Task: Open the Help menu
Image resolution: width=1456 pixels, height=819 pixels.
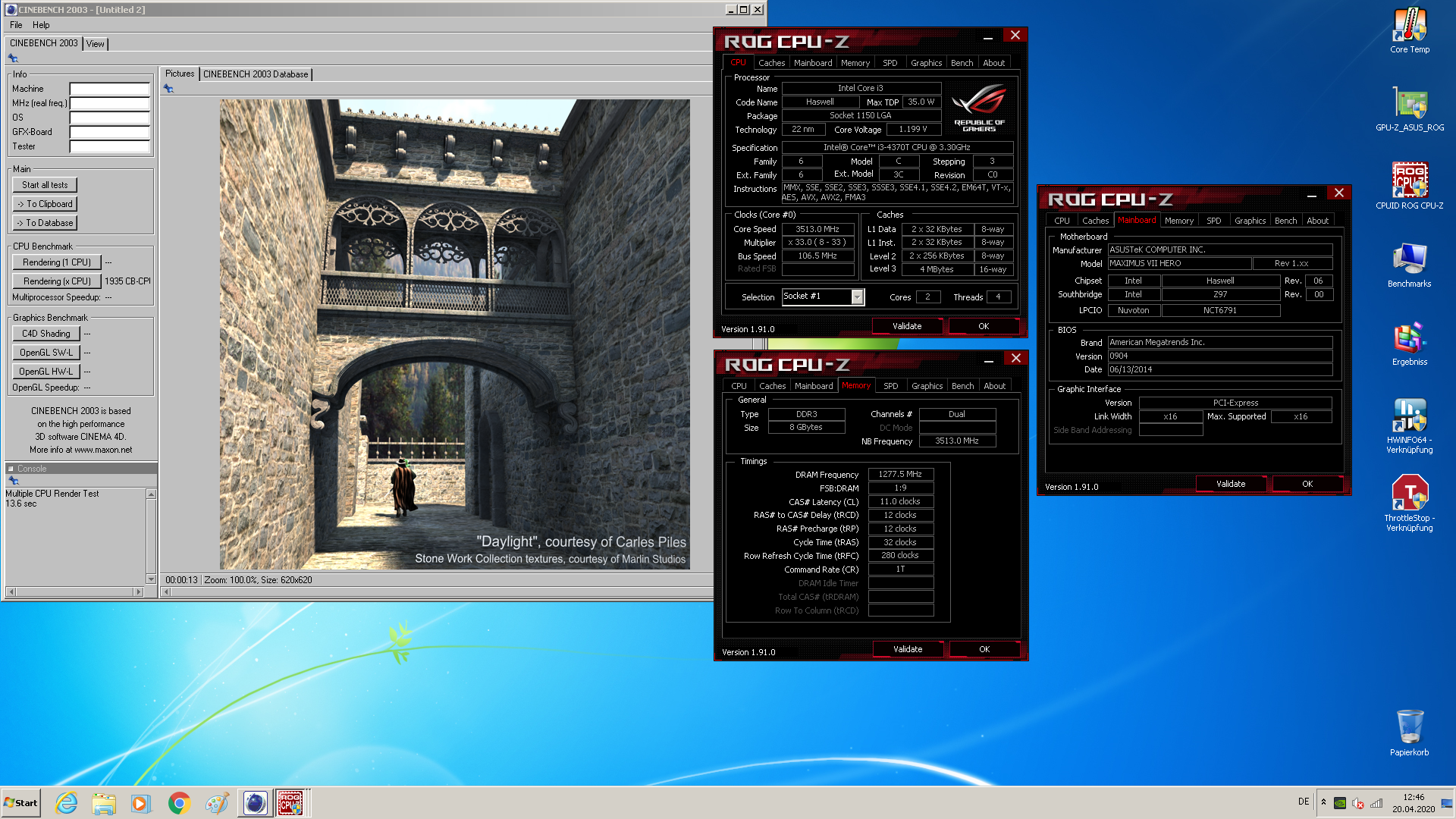Action: click(x=41, y=25)
